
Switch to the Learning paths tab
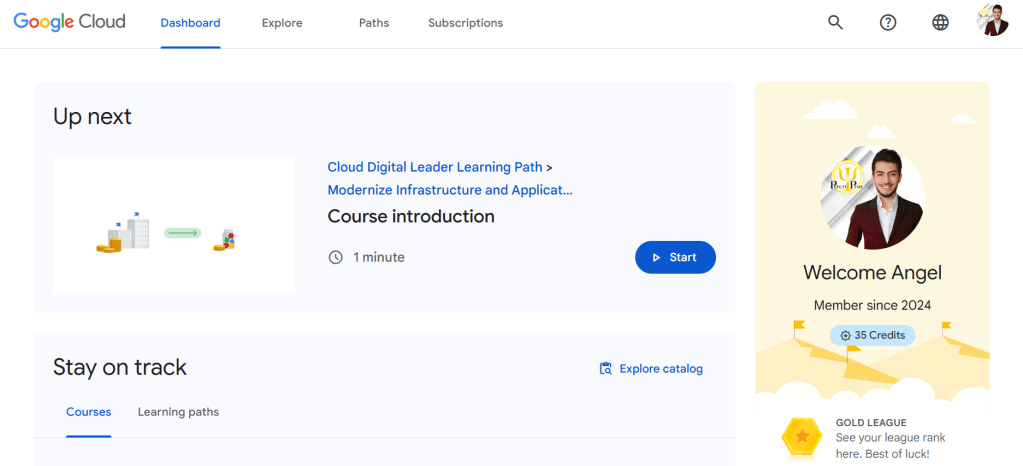coord(178,412)
